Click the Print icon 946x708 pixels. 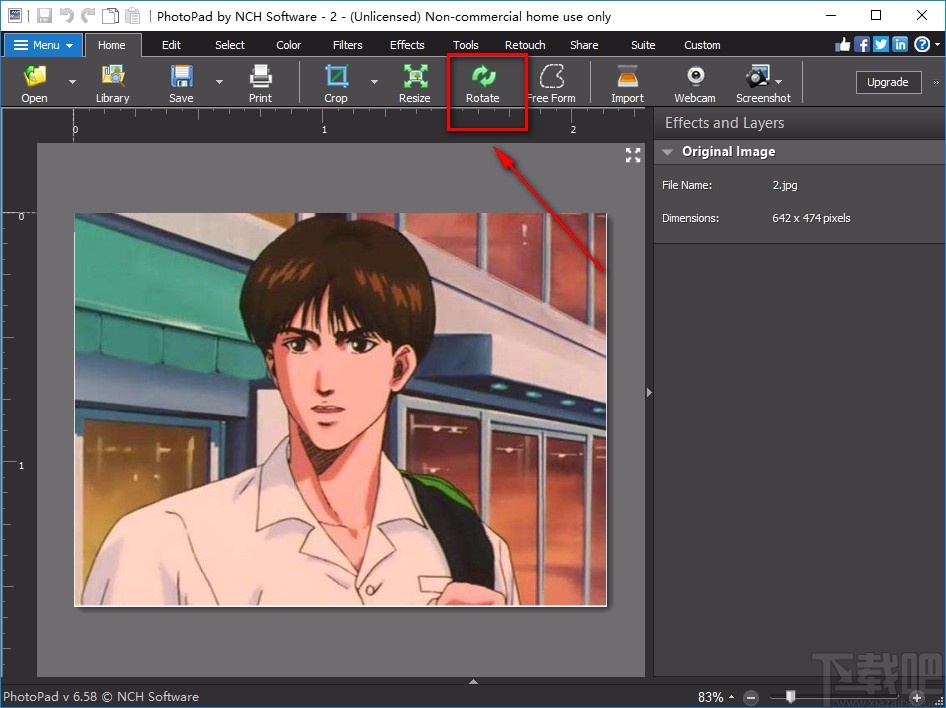coord(260,77)
